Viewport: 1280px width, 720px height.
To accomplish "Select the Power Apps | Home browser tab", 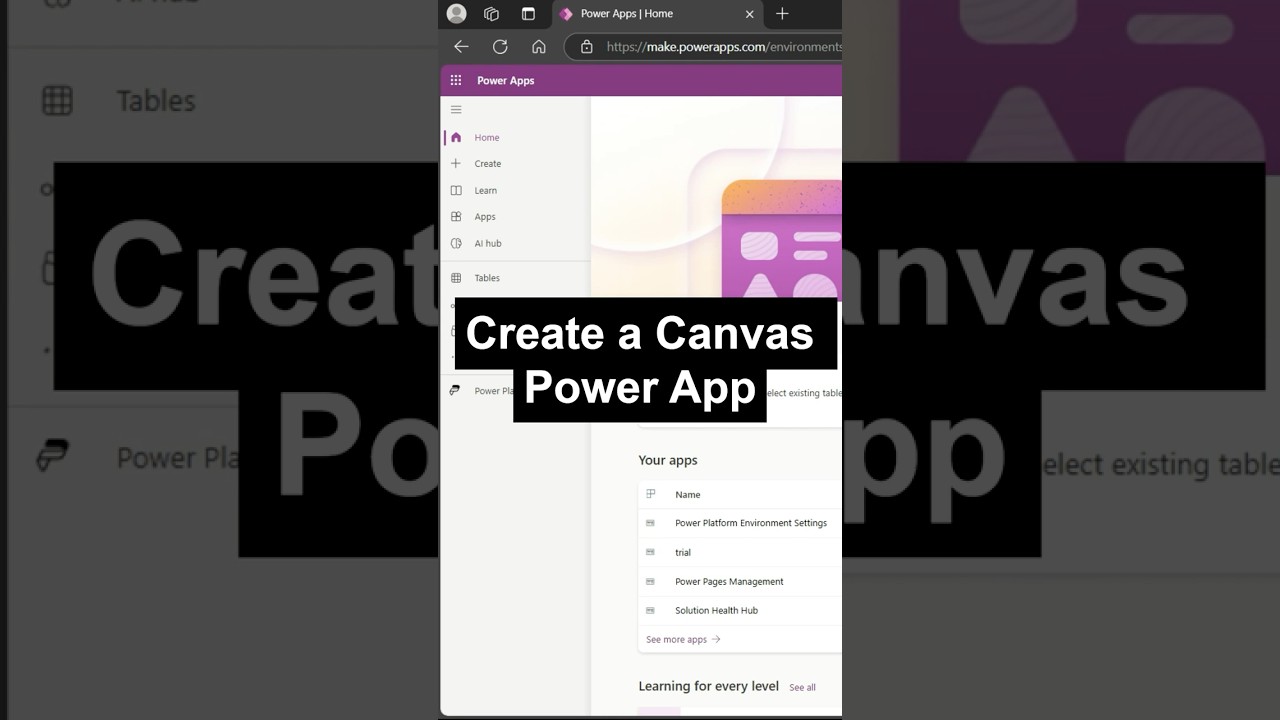I will pos(655,14).
